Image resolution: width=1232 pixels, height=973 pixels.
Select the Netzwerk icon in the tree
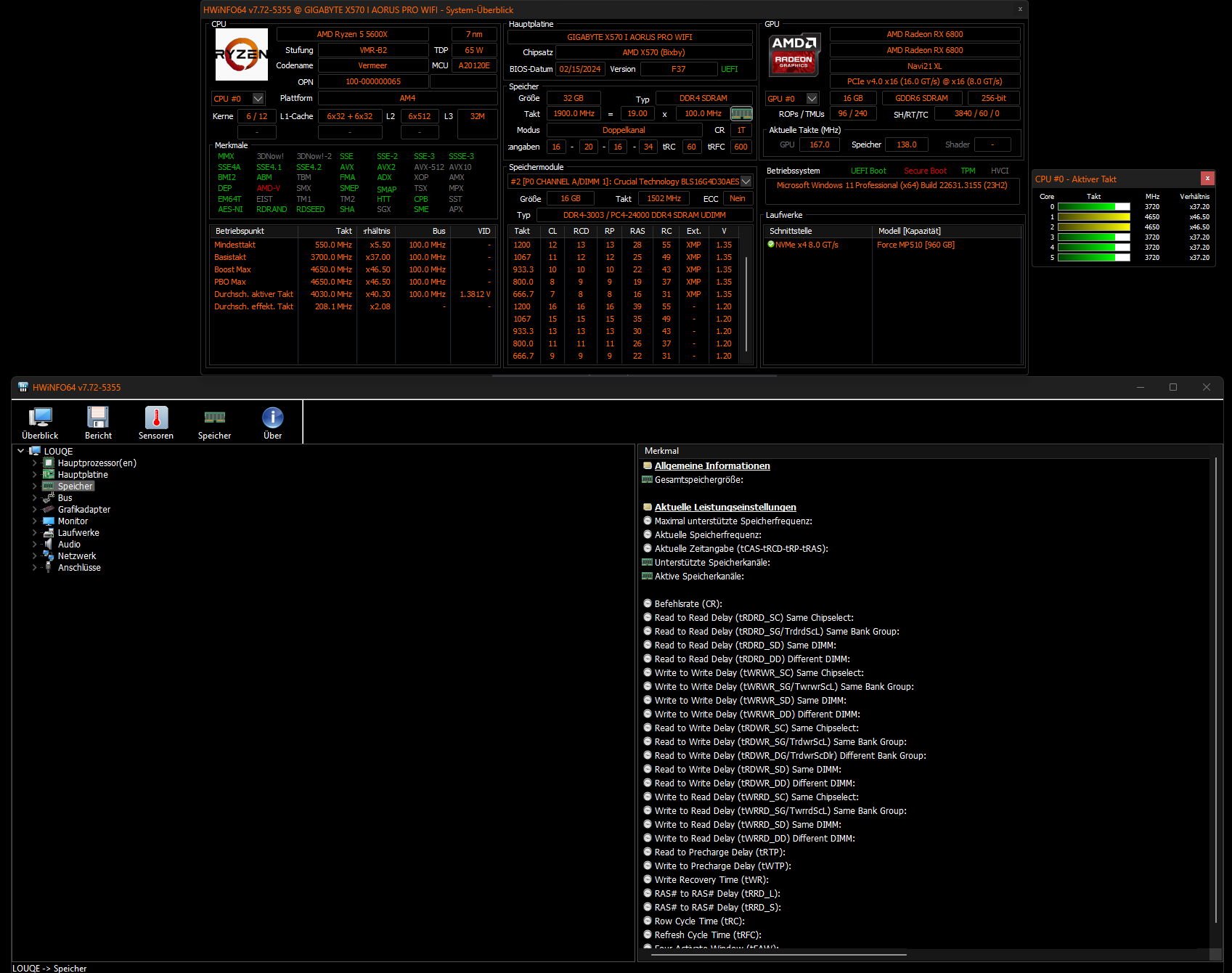tap(49, 555)
